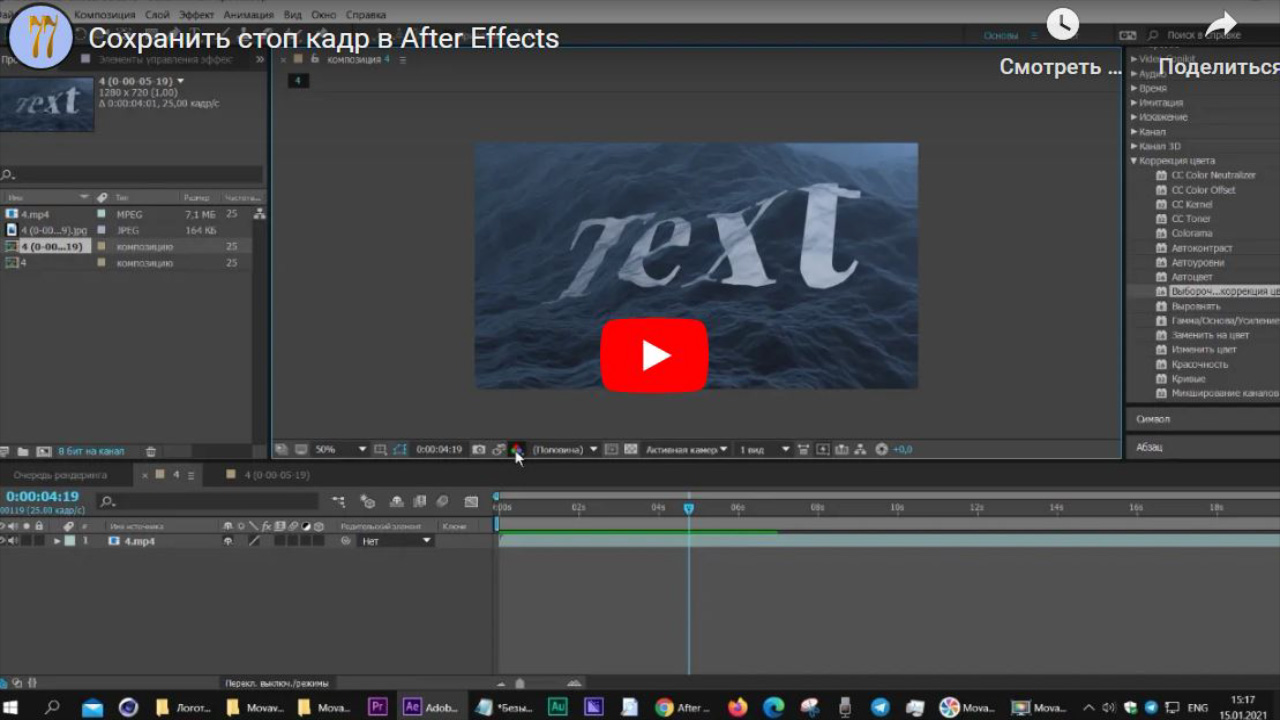This screenshot has width=1280, height=720.
Task: Toggle lock switch for 4.mp4 layer
Action: coord(39,541)
